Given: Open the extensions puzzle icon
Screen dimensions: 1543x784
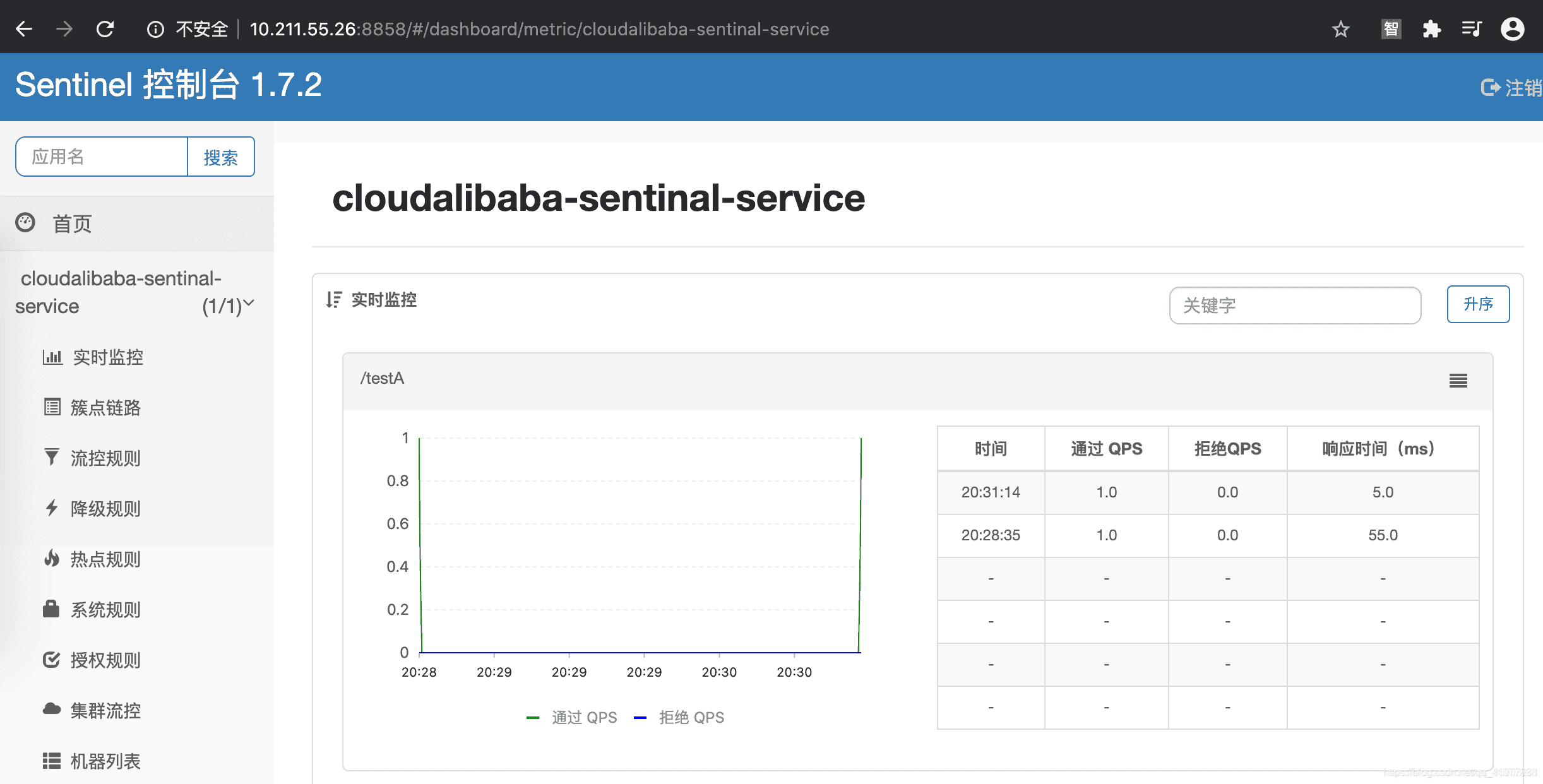Looking at the screenshot, I should [x=1431, y=29].
